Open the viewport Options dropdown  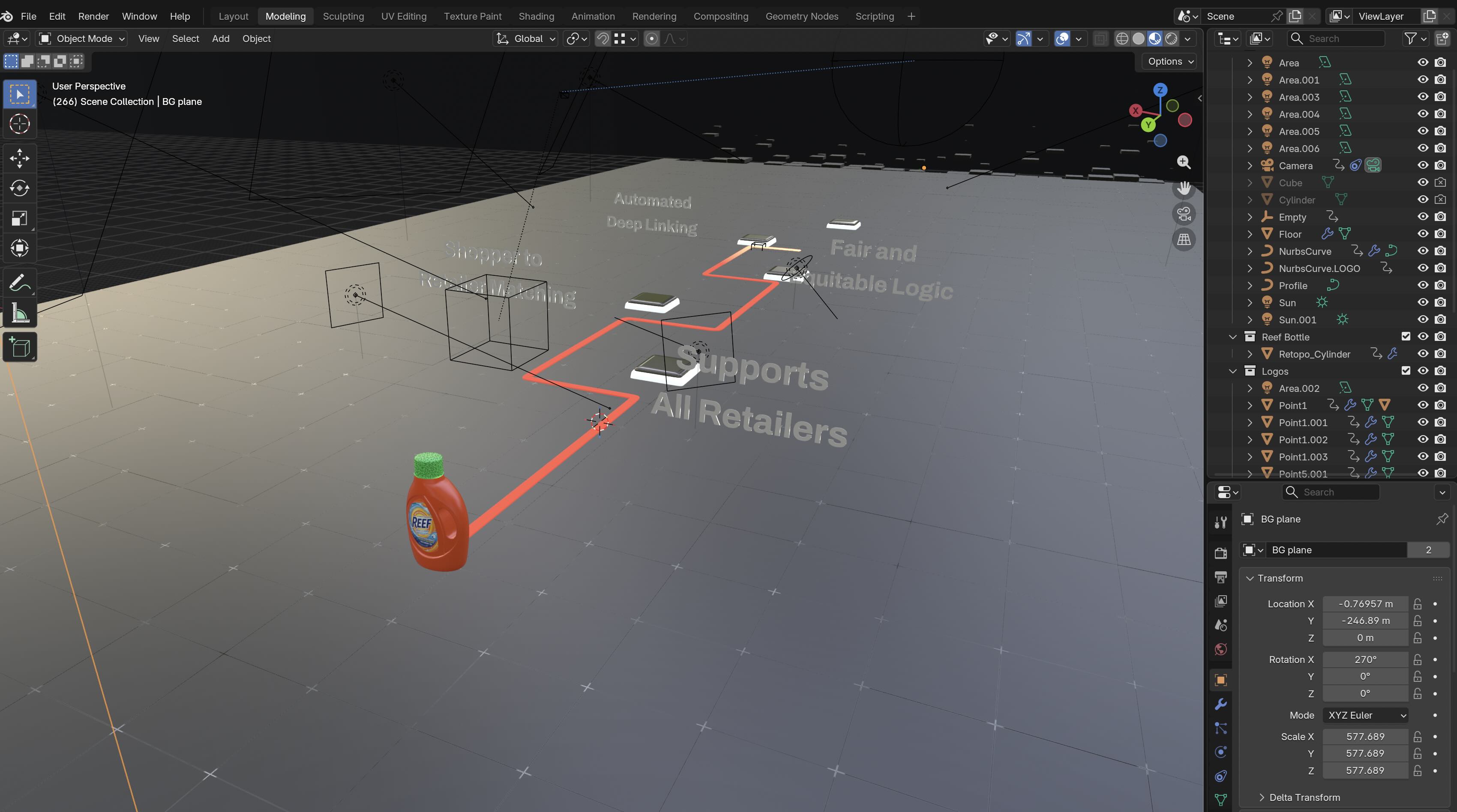(x=1170, y=61)
